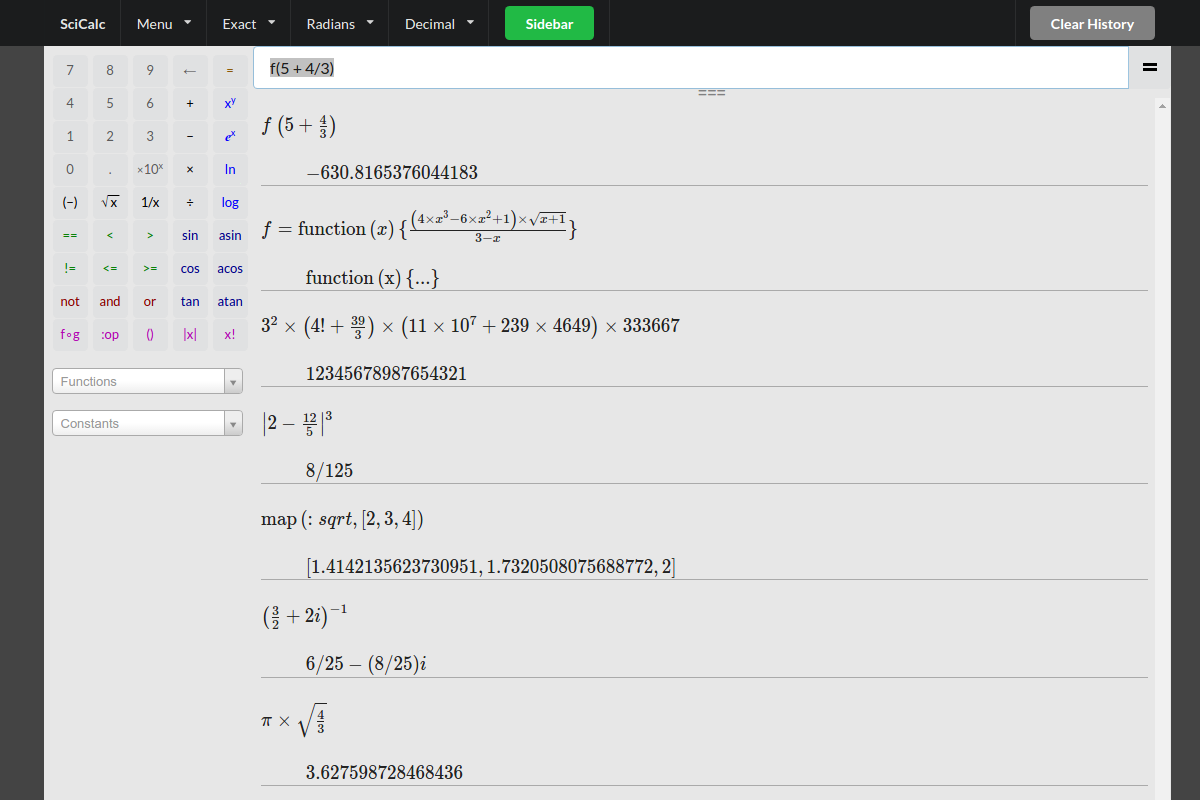Screen dimensions: 1200x800
Task: Open the Radians angle dropdown
Action: pyautogui.click(x=340, y=23)
